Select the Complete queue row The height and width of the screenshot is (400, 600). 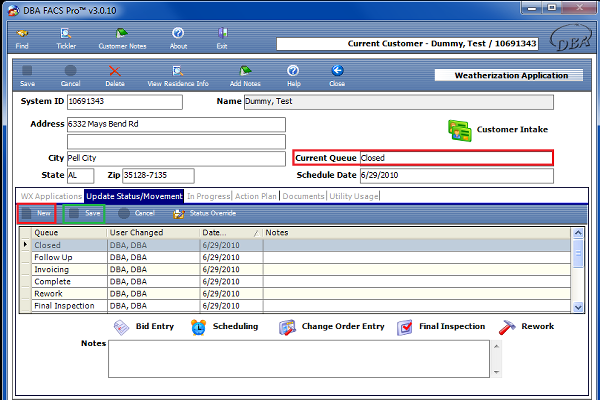(x=295, y=282)
